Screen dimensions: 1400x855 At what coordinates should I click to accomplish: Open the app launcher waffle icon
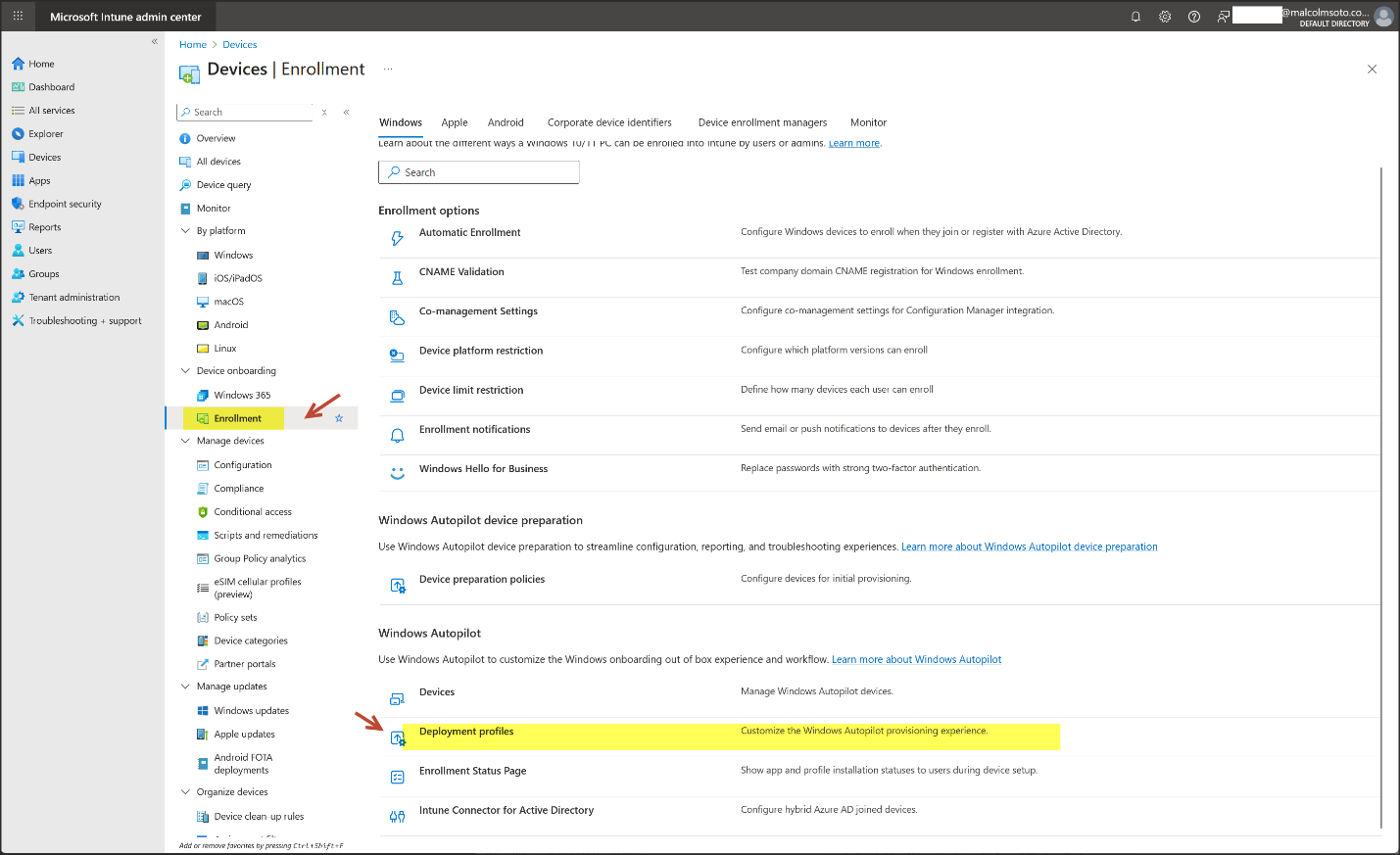18,17
